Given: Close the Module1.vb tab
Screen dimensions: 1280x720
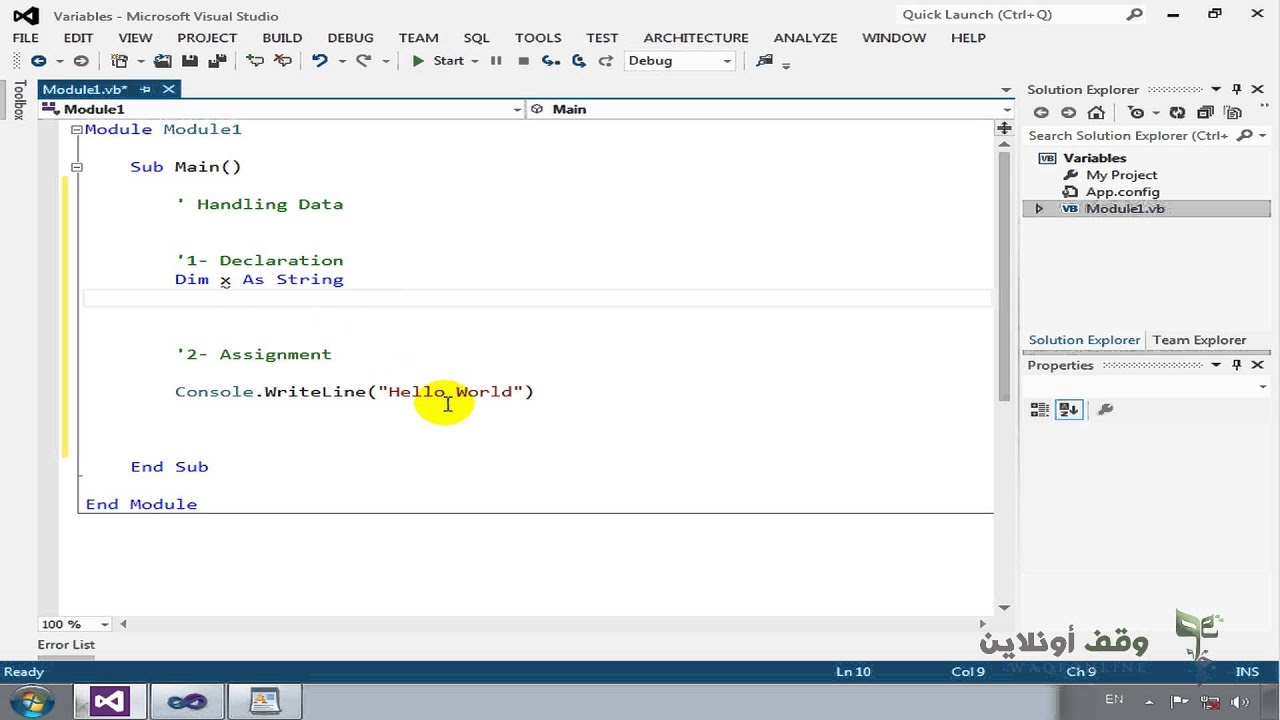Looking at the screenshot, I should coord(169,89).
